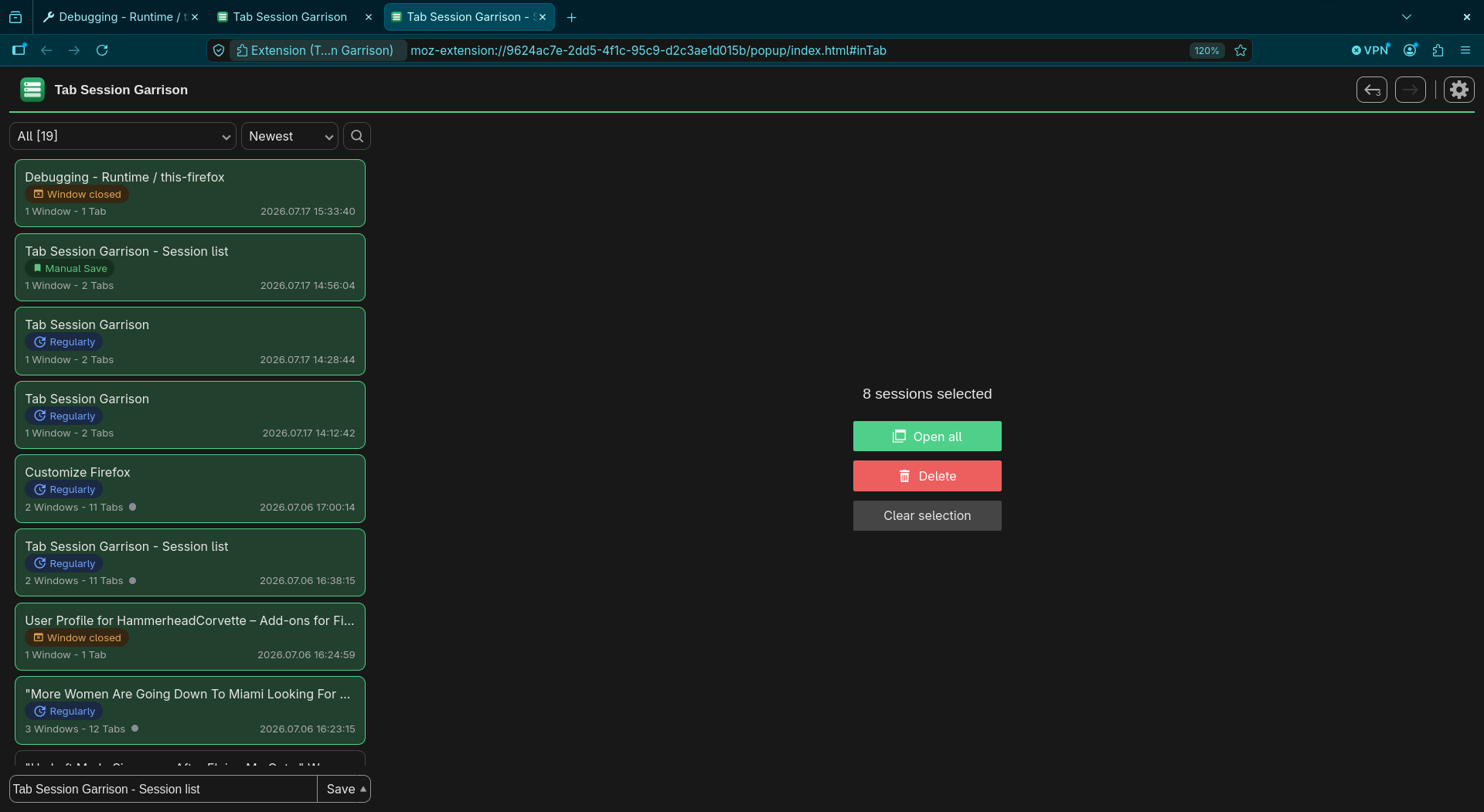Open the Firefox account icon
The height and width of the screenshot is (812, 1484).
pos(1411,50)
